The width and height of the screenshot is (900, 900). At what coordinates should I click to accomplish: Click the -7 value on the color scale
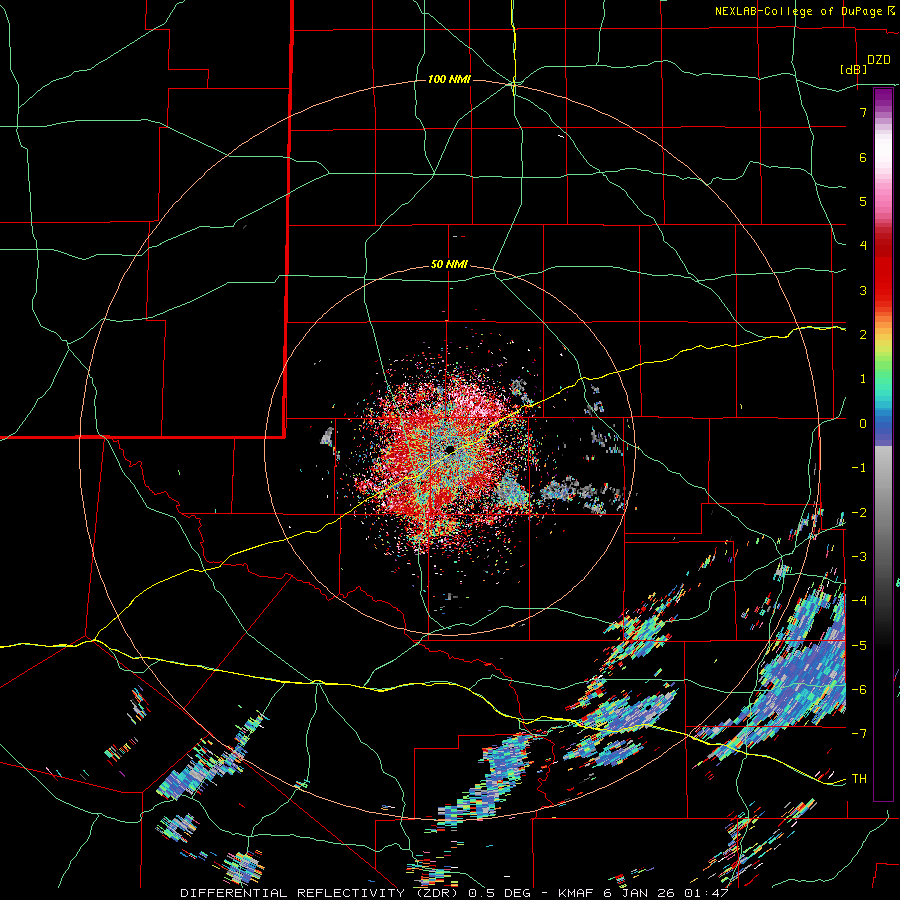(859, 734)
